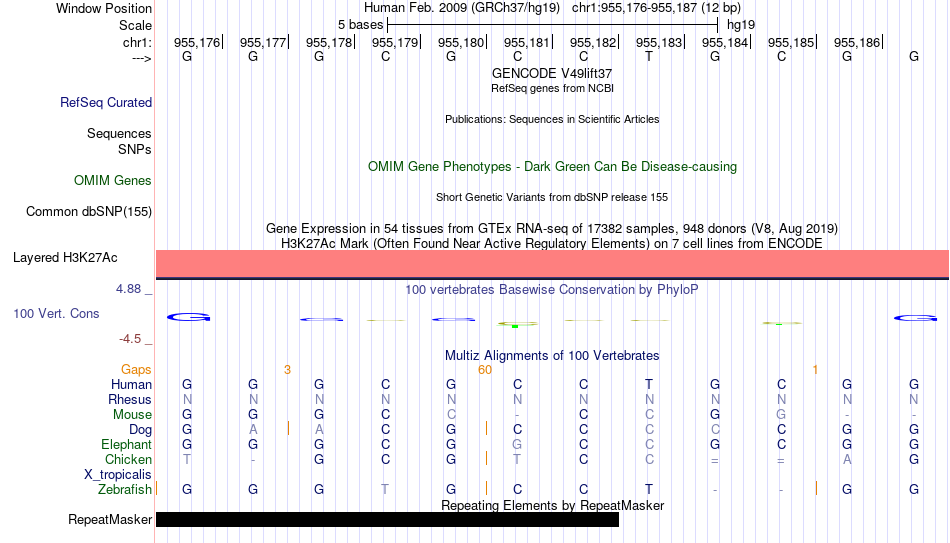Click the Sequences track label
950x543 pixels.
pos(119,133)
